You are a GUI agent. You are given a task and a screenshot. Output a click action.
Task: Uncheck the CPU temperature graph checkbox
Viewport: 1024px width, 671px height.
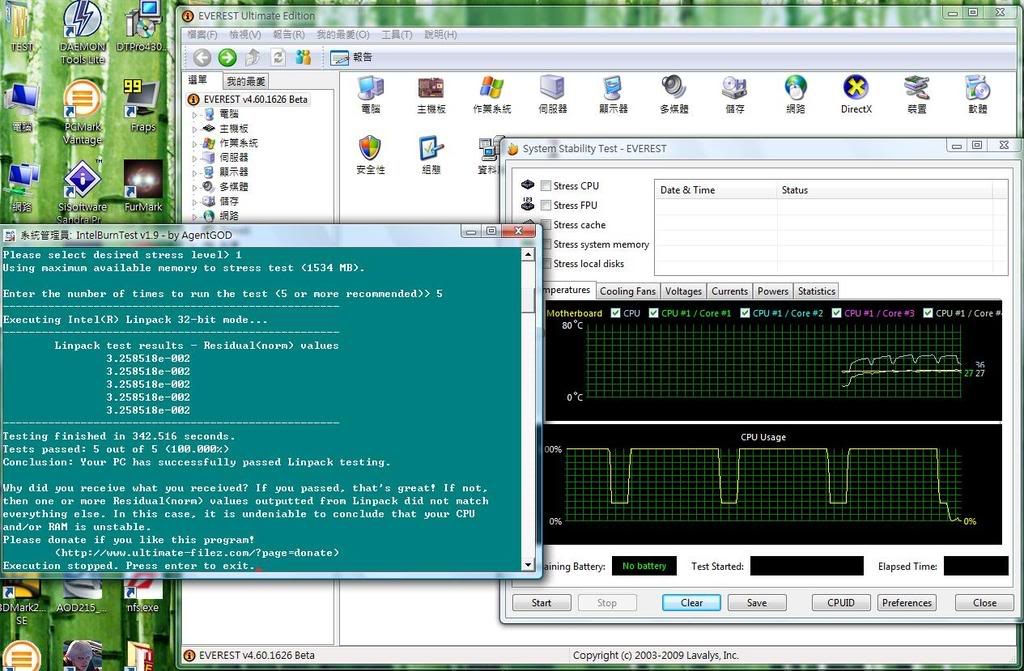point(615,313)
